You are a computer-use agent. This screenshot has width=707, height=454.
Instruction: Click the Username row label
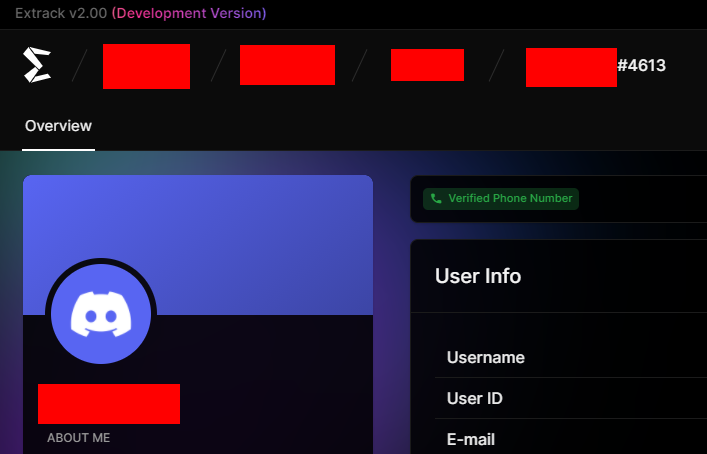486,358
